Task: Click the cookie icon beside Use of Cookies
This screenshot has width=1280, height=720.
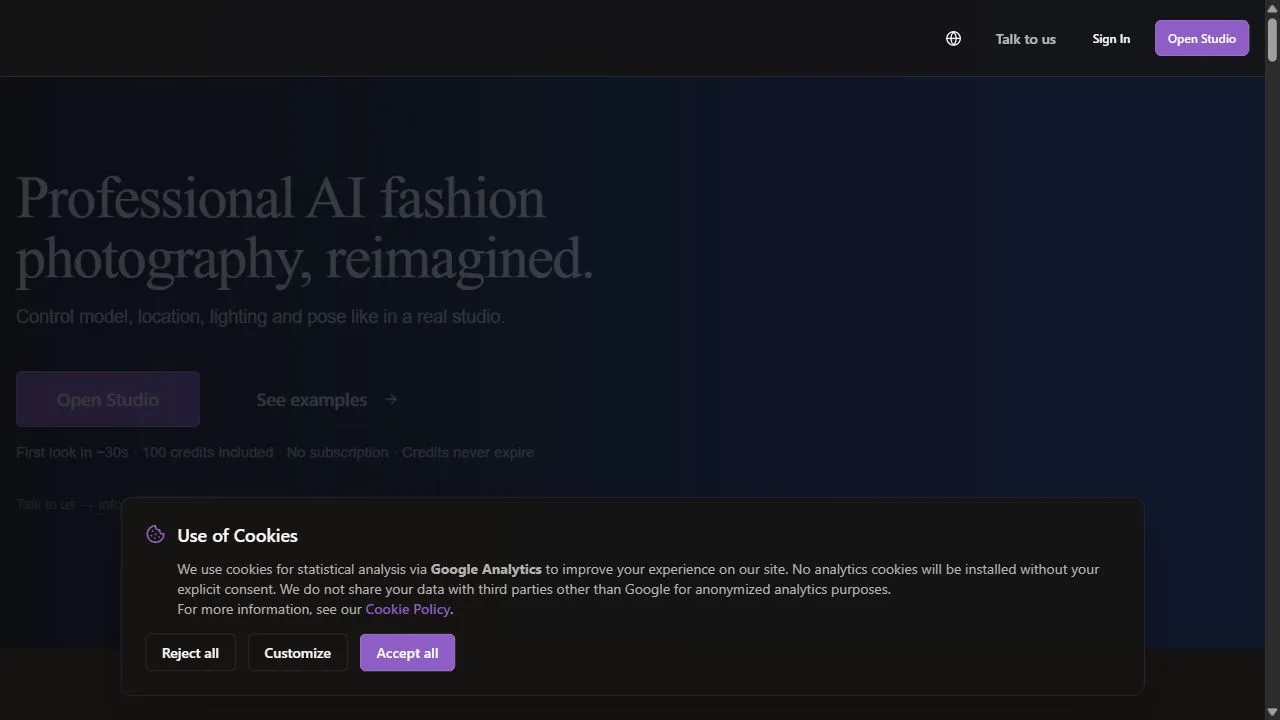Action: coord(155,535)
